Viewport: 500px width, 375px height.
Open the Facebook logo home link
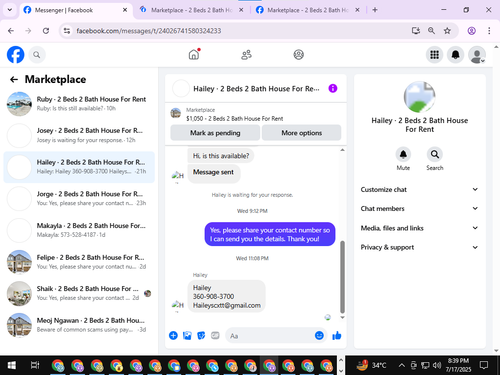click(x=16, y=55)
